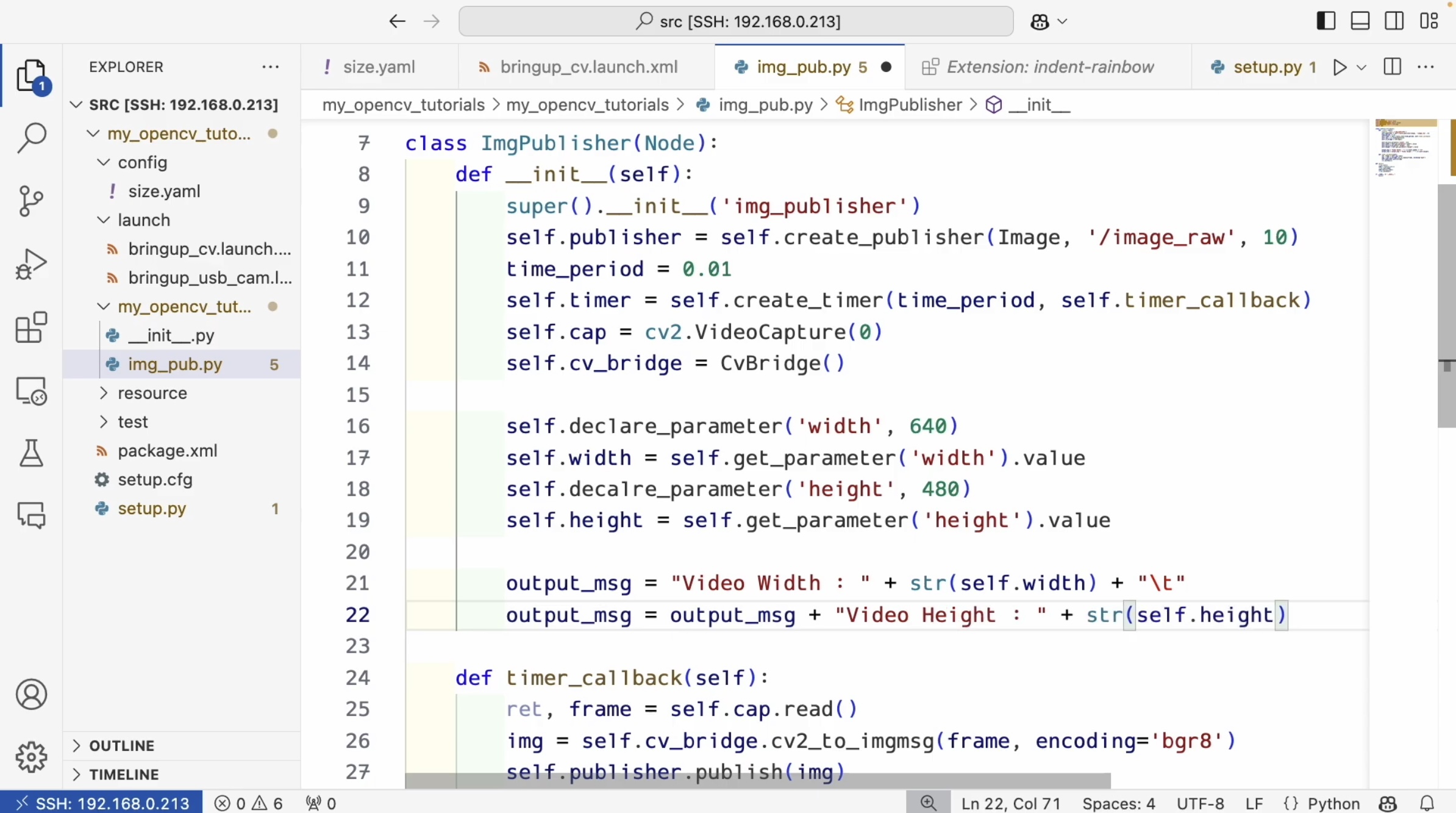Open the run button dropdown arrow

pyautogui.click(x=1361, y=67)
